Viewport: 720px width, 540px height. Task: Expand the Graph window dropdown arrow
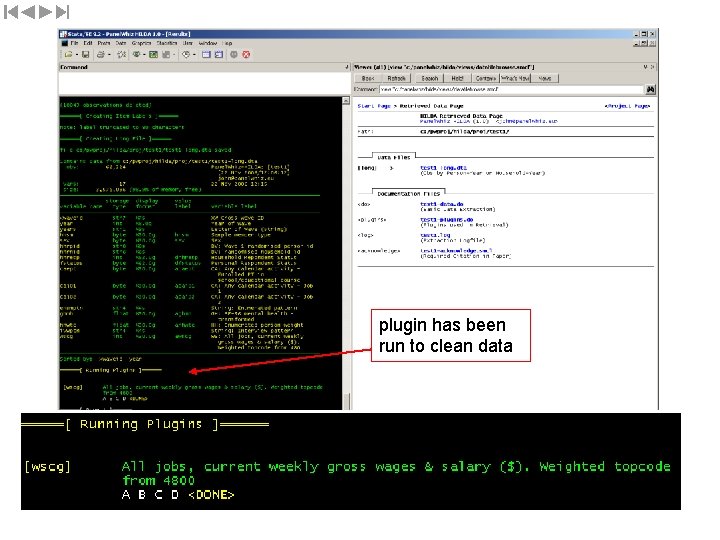click(174, 55)
